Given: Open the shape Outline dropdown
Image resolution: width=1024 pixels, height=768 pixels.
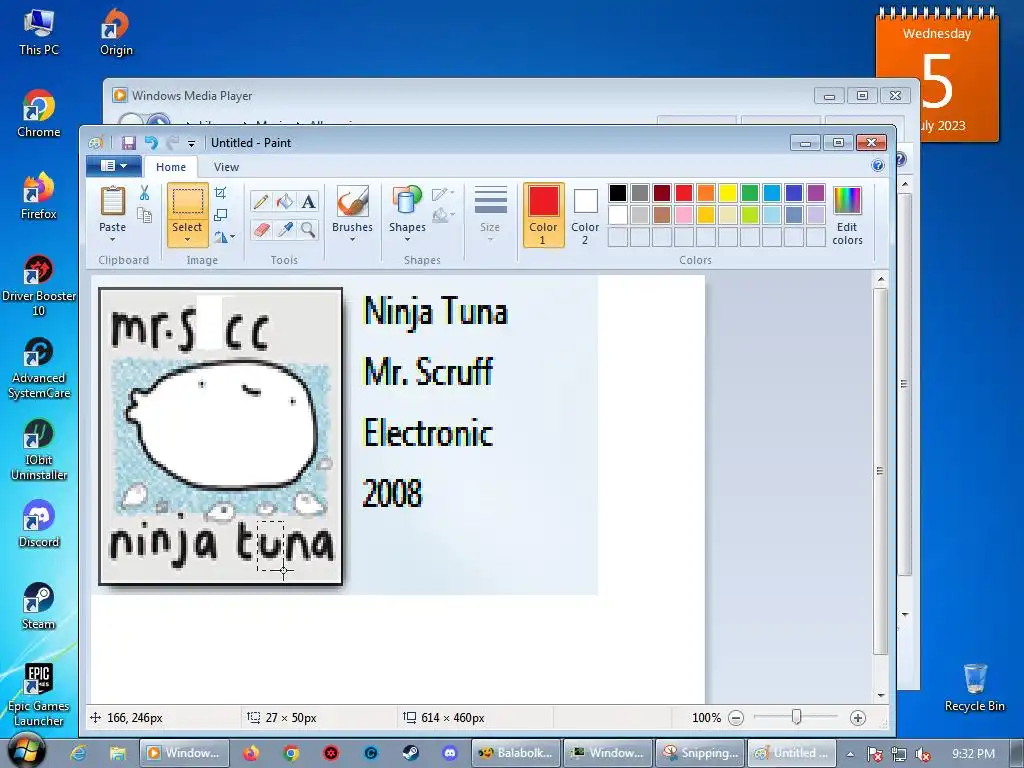Looking at the screenshot, I should [x=443, y=193].
